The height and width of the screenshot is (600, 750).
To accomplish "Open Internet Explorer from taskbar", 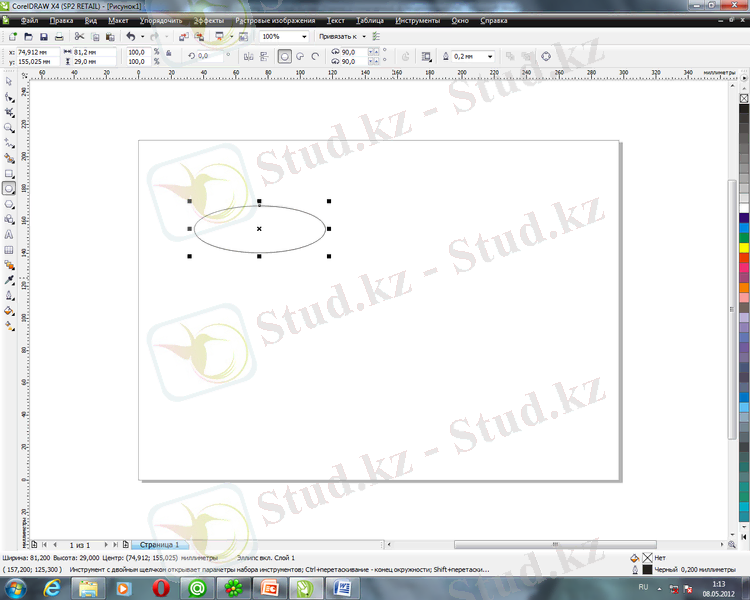I will (52, 588).
